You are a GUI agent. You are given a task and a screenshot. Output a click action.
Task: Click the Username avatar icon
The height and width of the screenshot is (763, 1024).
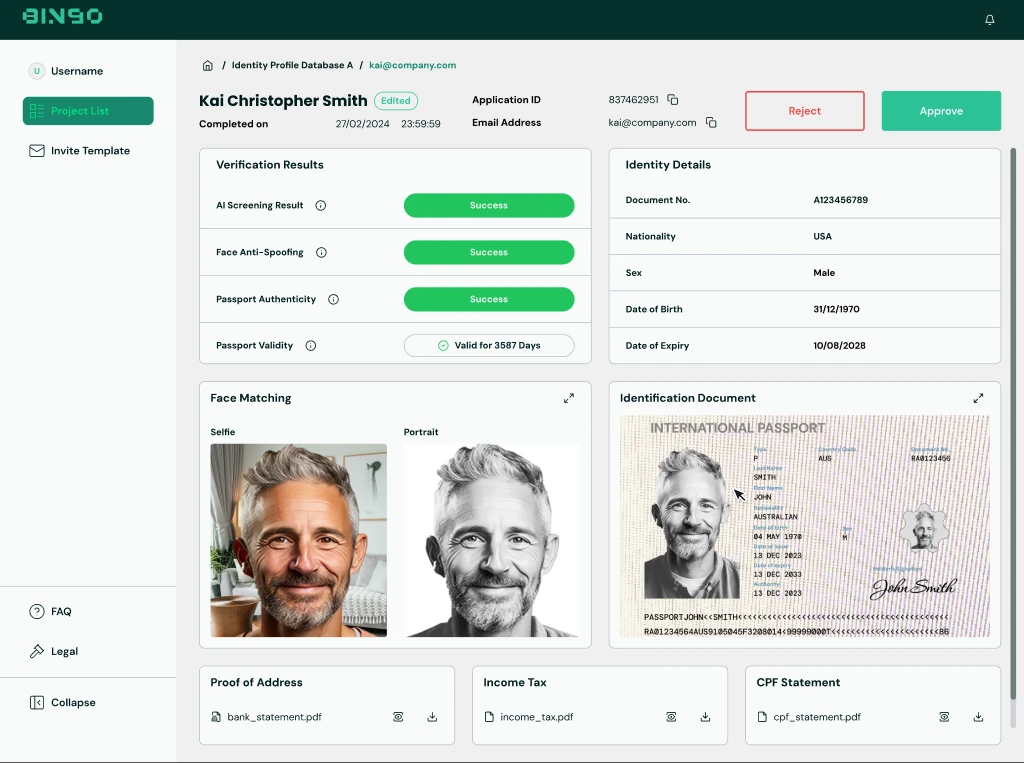coord(37,71)
